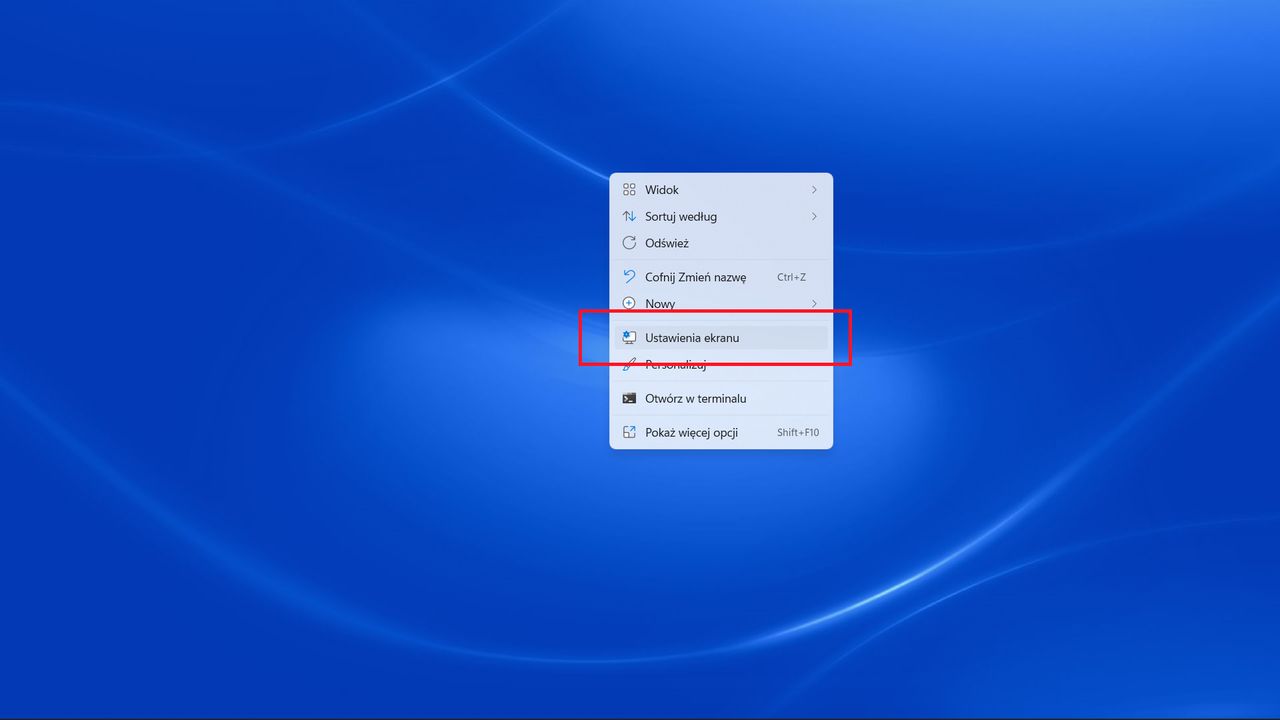This screenshot has width=1280, height=720.
Task: Open Ustawienia ekranu
Action: 693,337
